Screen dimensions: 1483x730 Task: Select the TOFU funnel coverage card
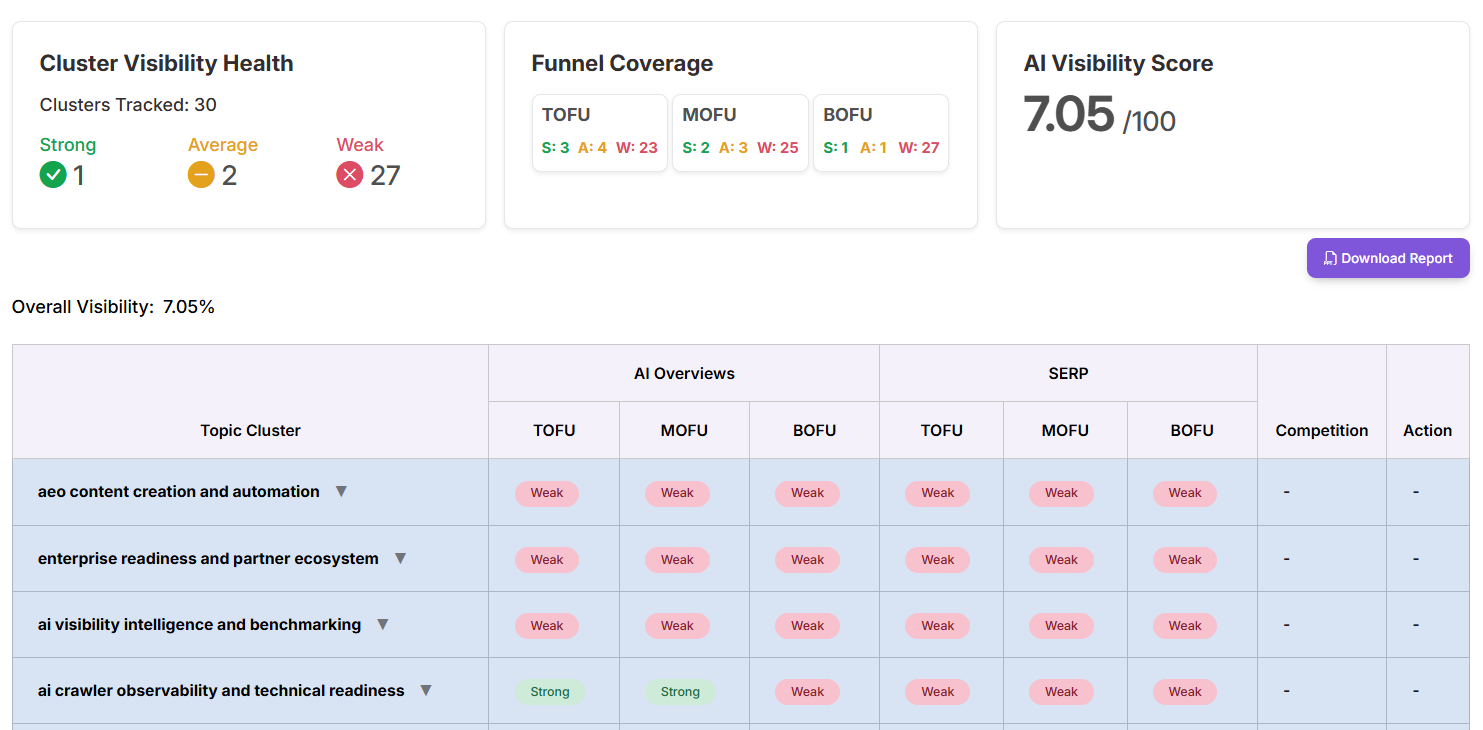[599, 133]
